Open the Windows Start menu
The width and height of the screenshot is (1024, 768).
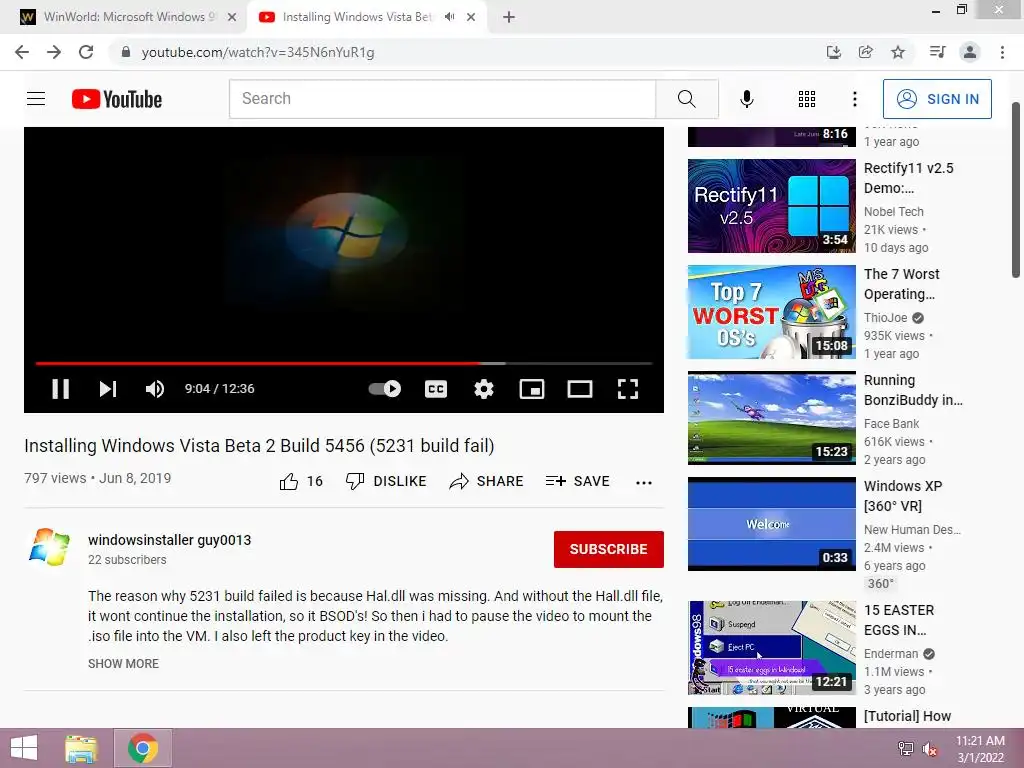click(x=24, y=748)
